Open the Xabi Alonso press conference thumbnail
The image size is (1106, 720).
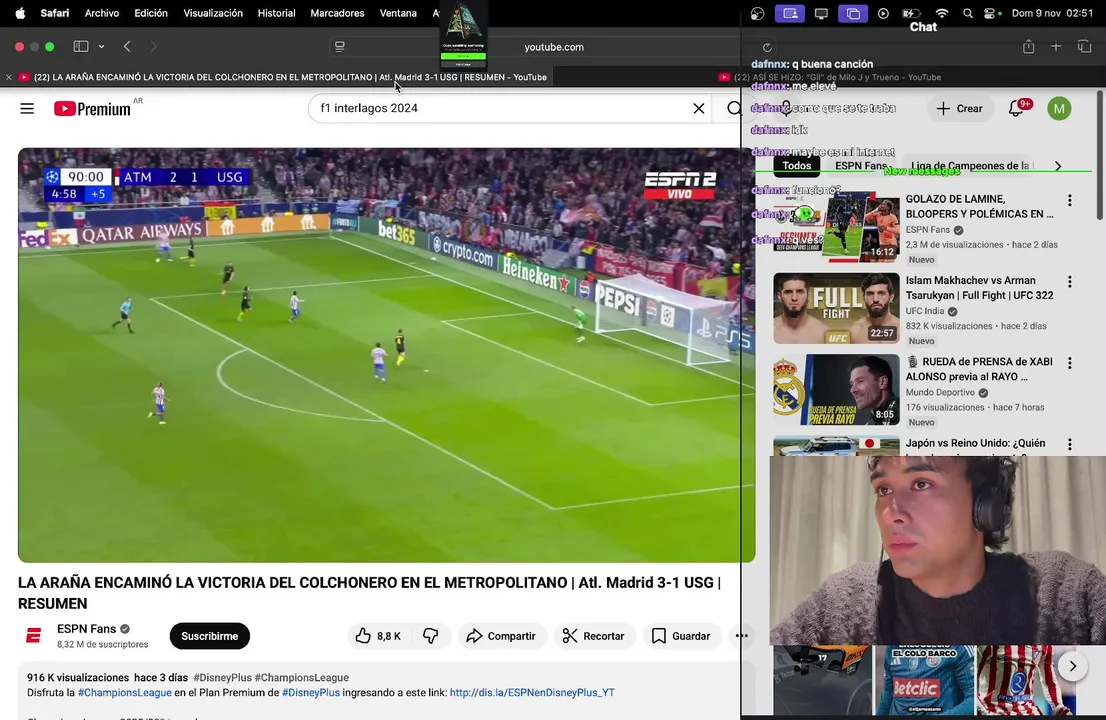point(836,389)
